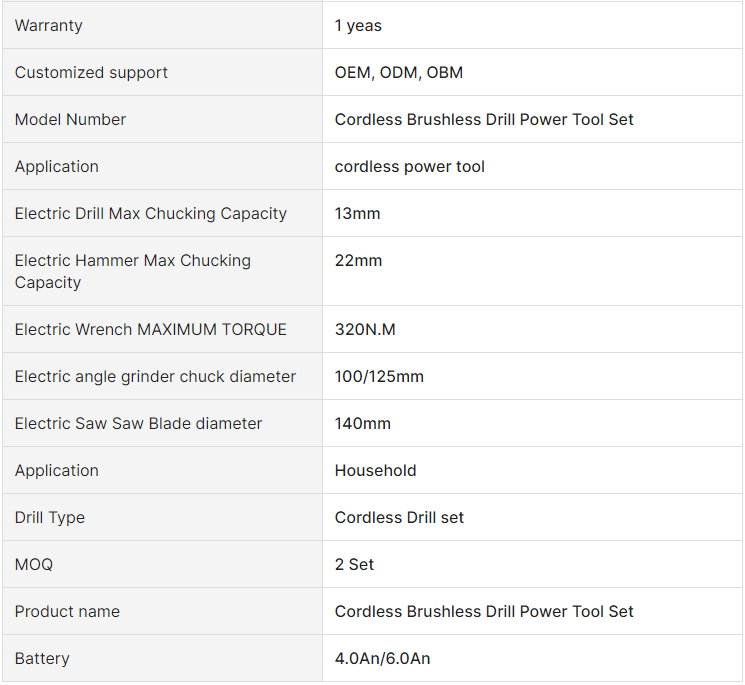Select the 4.0An/6.0An battery value
The width and height of the screenshot is (745, 685).
(x=382, y=659)
